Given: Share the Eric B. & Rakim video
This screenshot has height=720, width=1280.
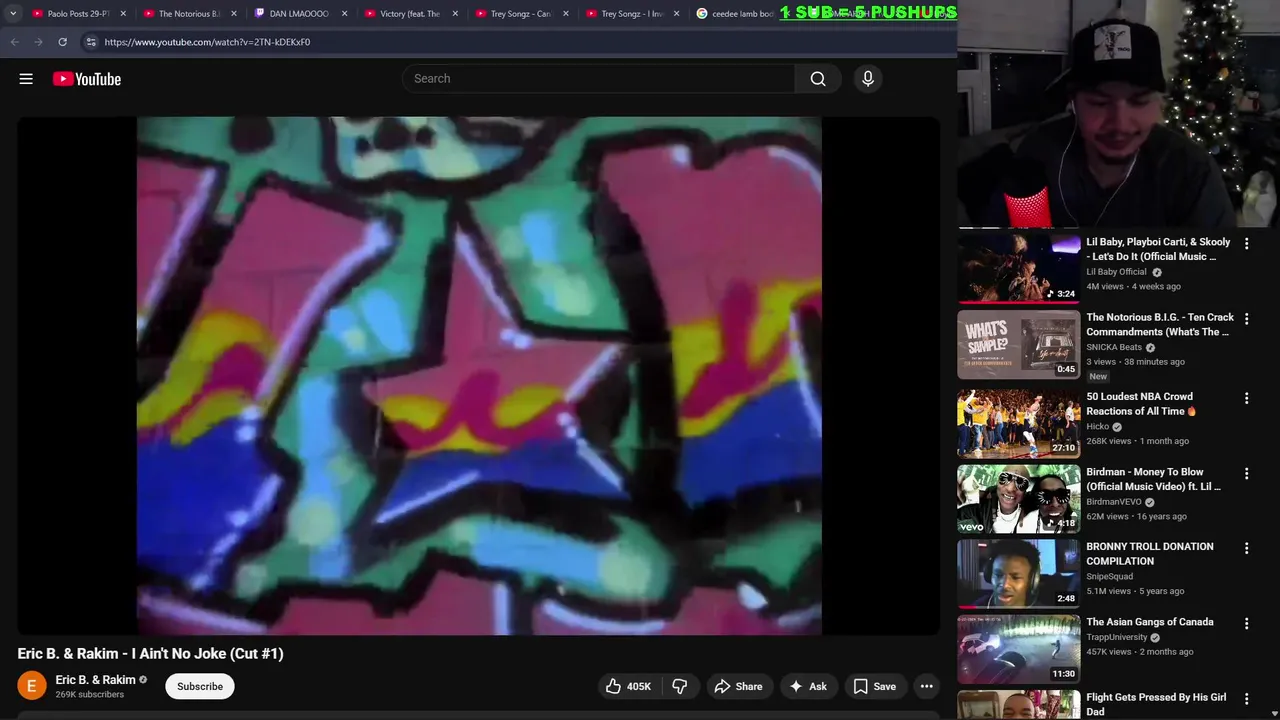Looking at the screenshot, I should [738, 686].
